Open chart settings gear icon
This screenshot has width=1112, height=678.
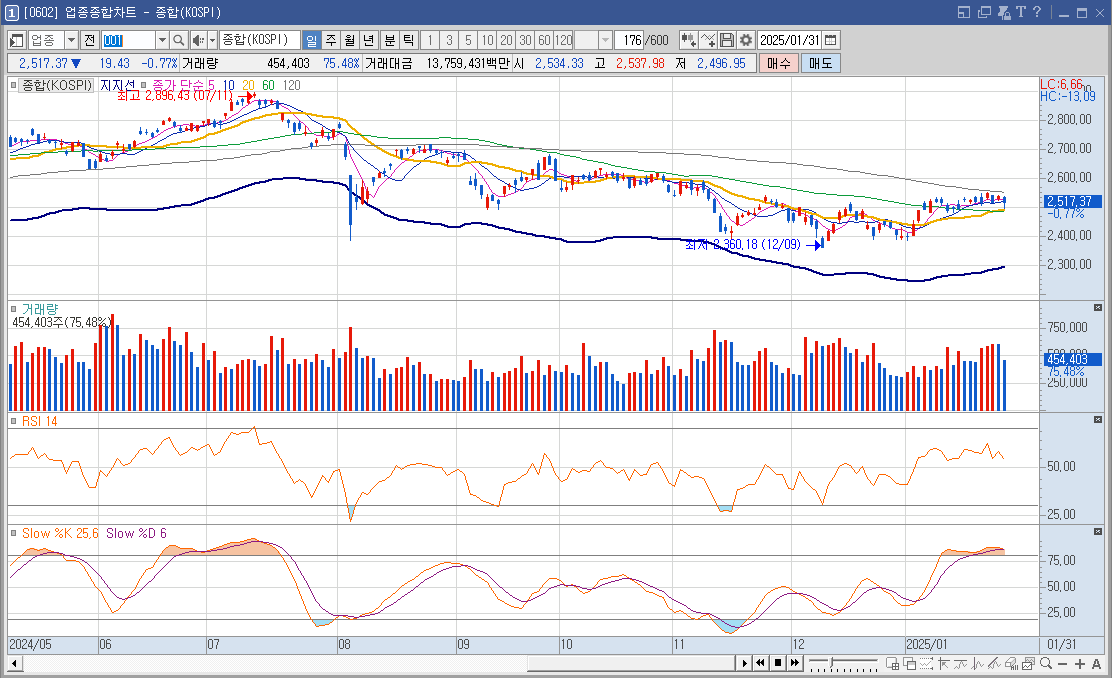click(746, 40)
